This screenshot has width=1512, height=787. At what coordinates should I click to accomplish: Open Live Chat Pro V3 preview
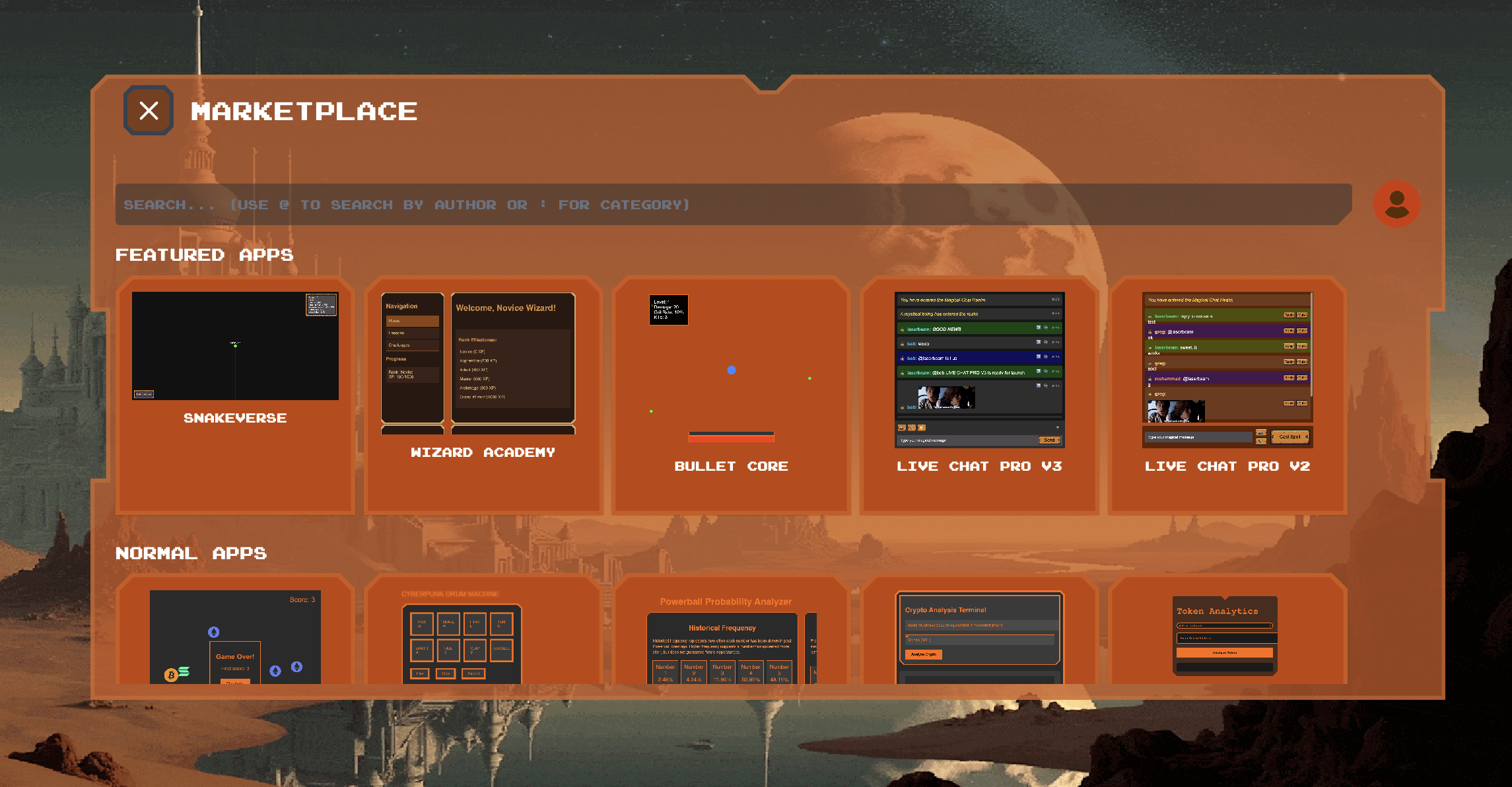979,370
